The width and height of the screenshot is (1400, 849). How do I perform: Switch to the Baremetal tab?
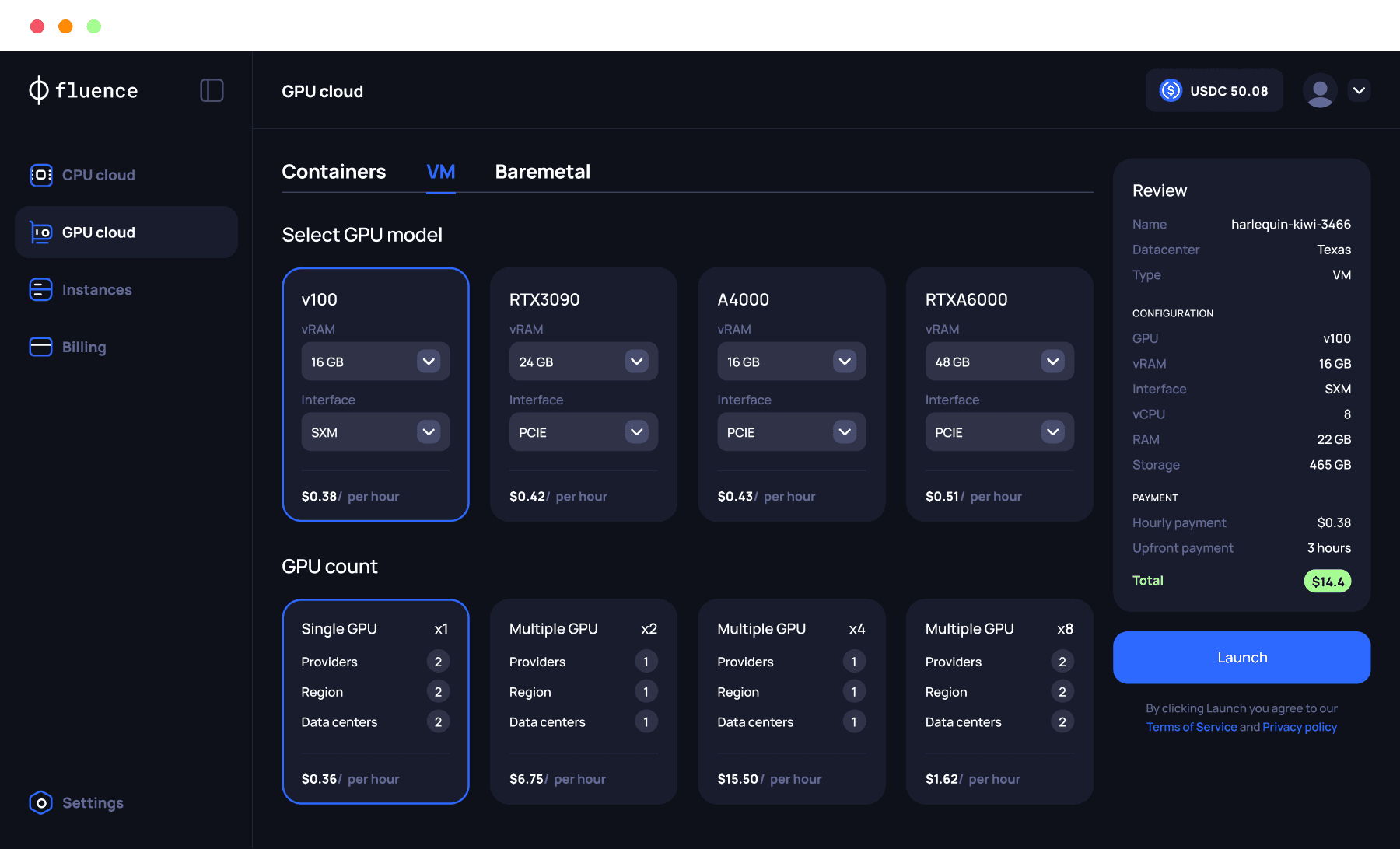pyautogui.click(x=543, y=172)
